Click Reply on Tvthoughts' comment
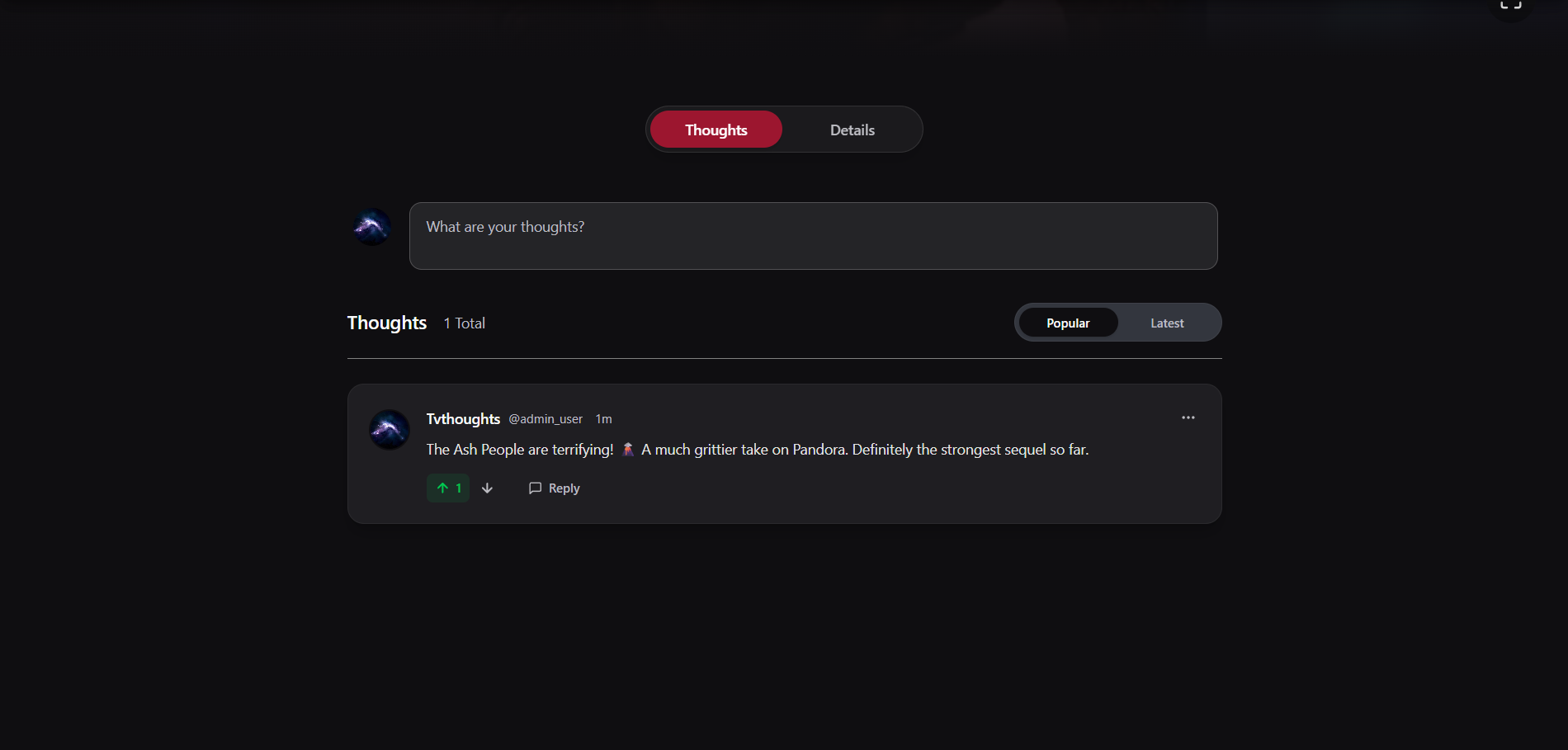1568x750 pixels. coord(563,488)
